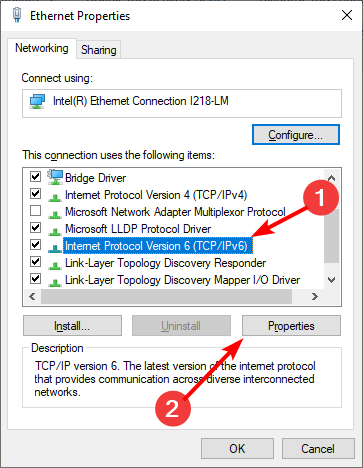Click the Link-Layer Topology Discovery Responder icon

(x=55, y=265)
